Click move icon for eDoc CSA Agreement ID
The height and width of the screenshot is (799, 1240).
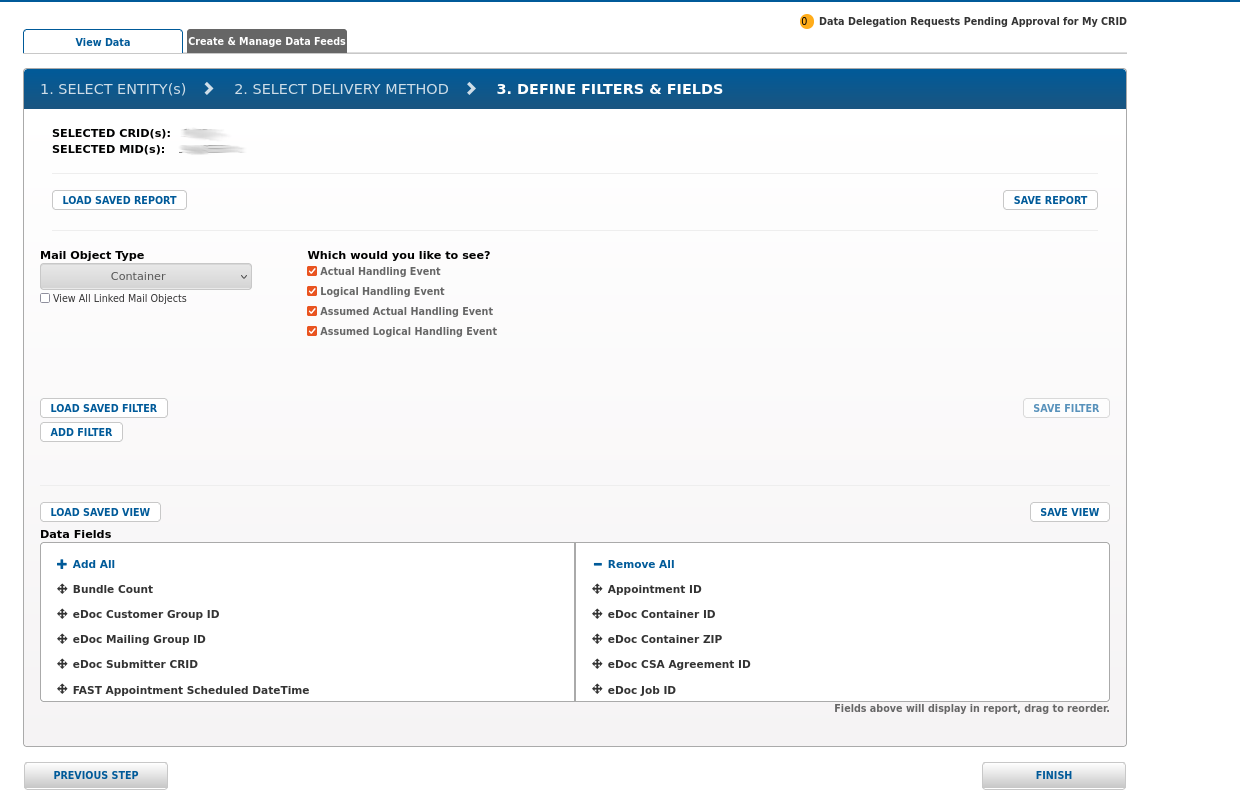tap(598, 665)
